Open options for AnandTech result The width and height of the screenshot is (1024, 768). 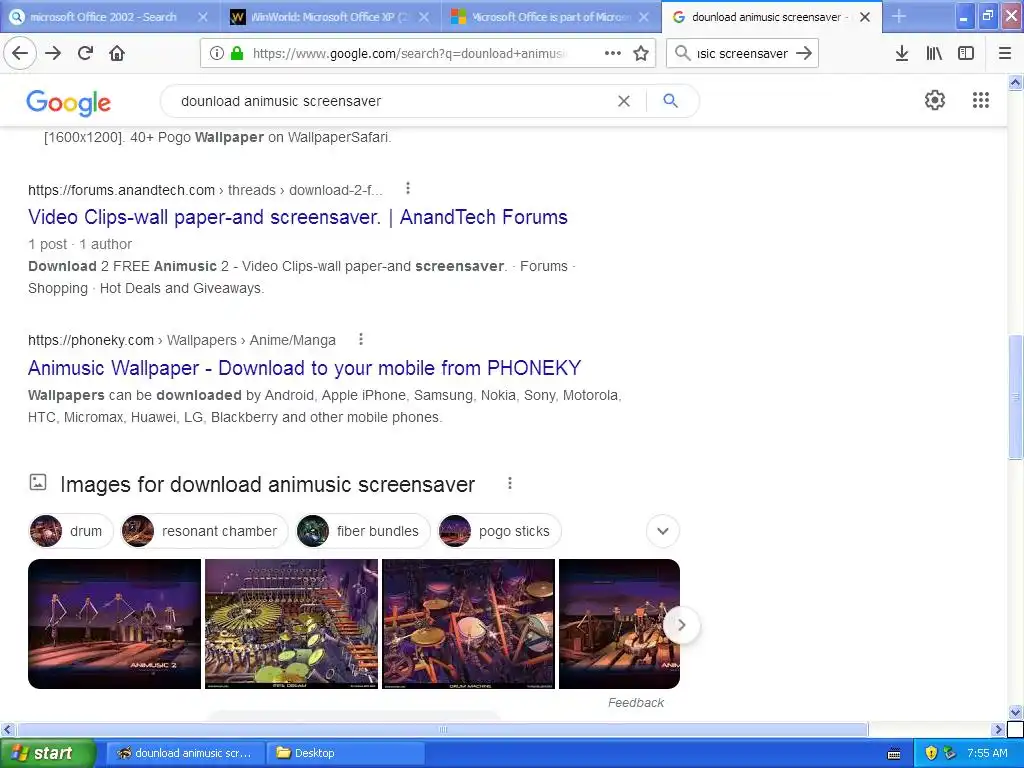click(408, 188)
